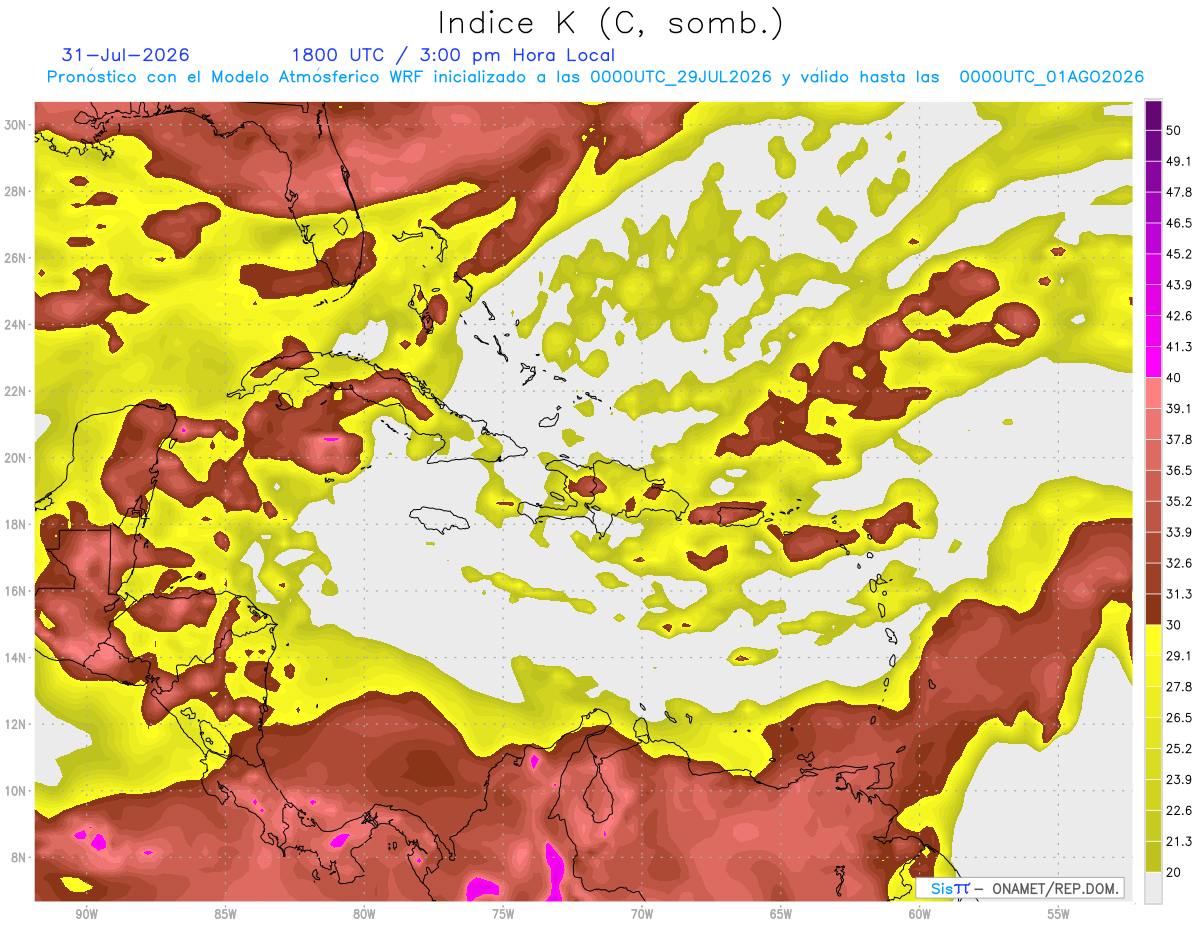Click the "0000UTC_01AGO2026" valid-until time

1052,77
